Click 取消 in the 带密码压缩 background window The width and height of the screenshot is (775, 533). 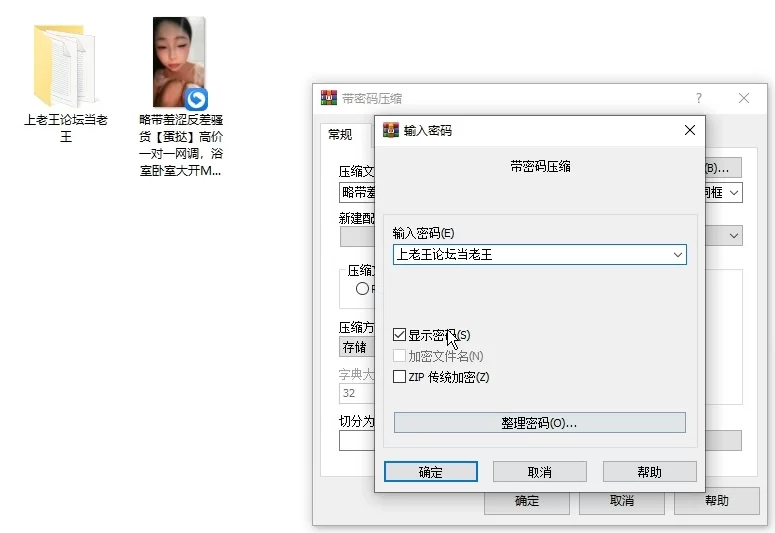pyautogui.click(x=622, y=501)
